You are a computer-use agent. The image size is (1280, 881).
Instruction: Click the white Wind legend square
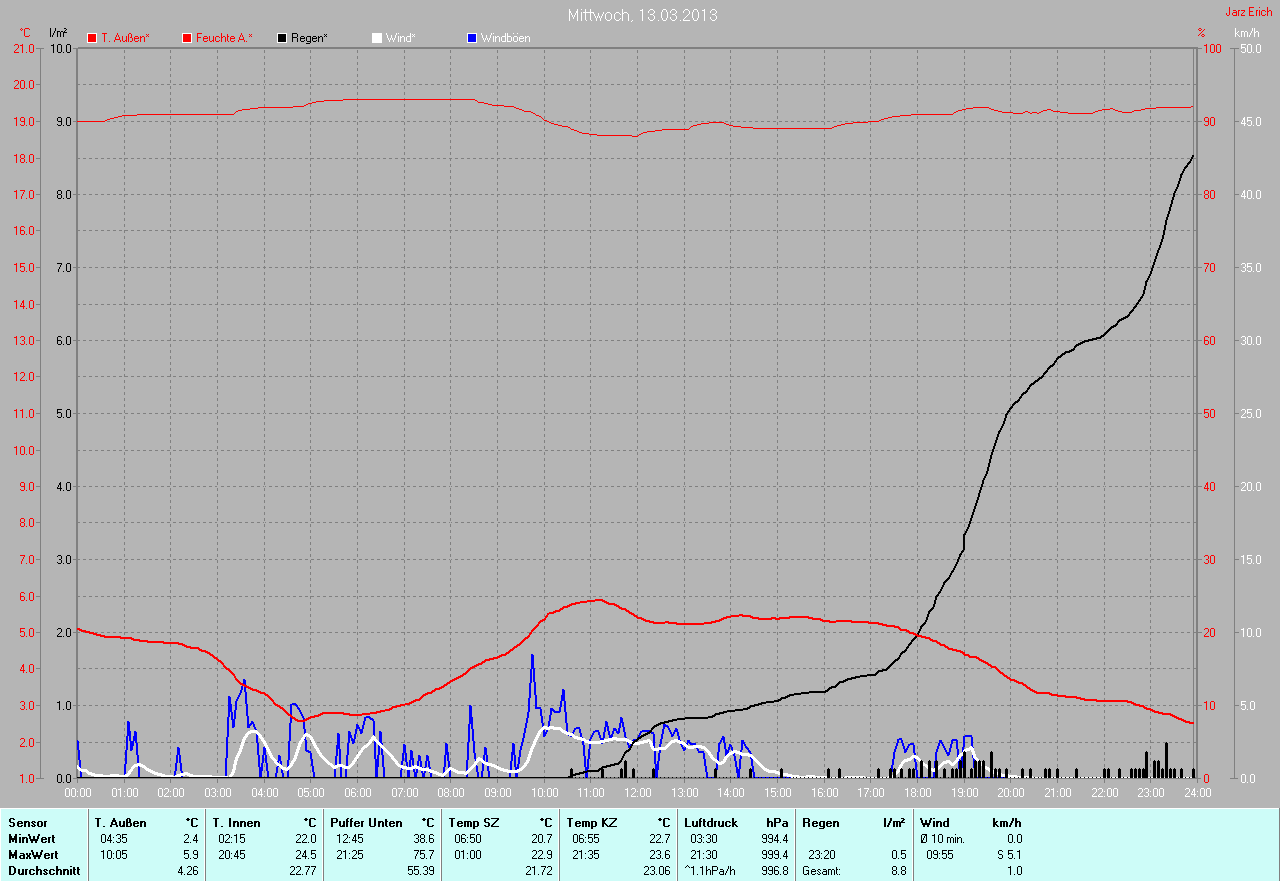pos(377,38)
